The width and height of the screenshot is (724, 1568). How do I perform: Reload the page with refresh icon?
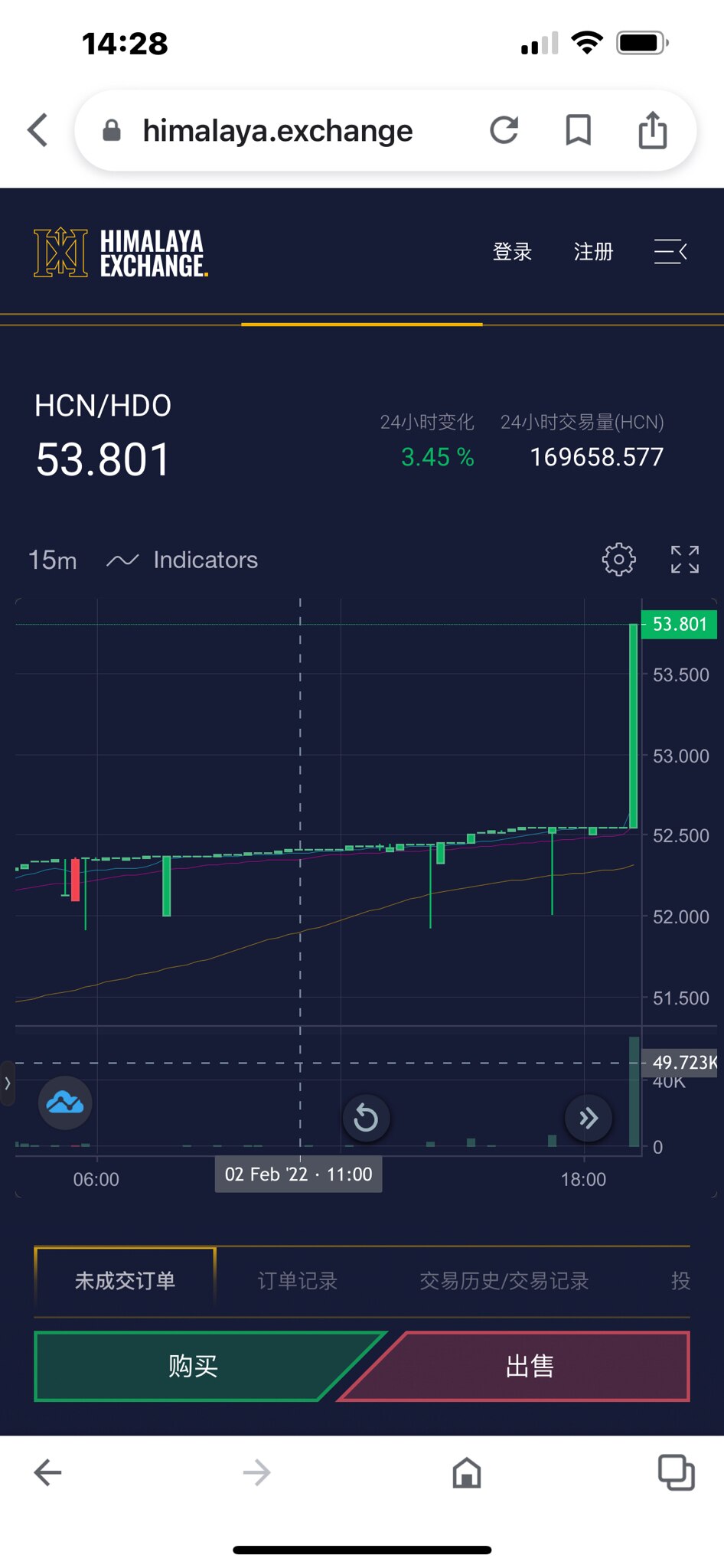504,130
